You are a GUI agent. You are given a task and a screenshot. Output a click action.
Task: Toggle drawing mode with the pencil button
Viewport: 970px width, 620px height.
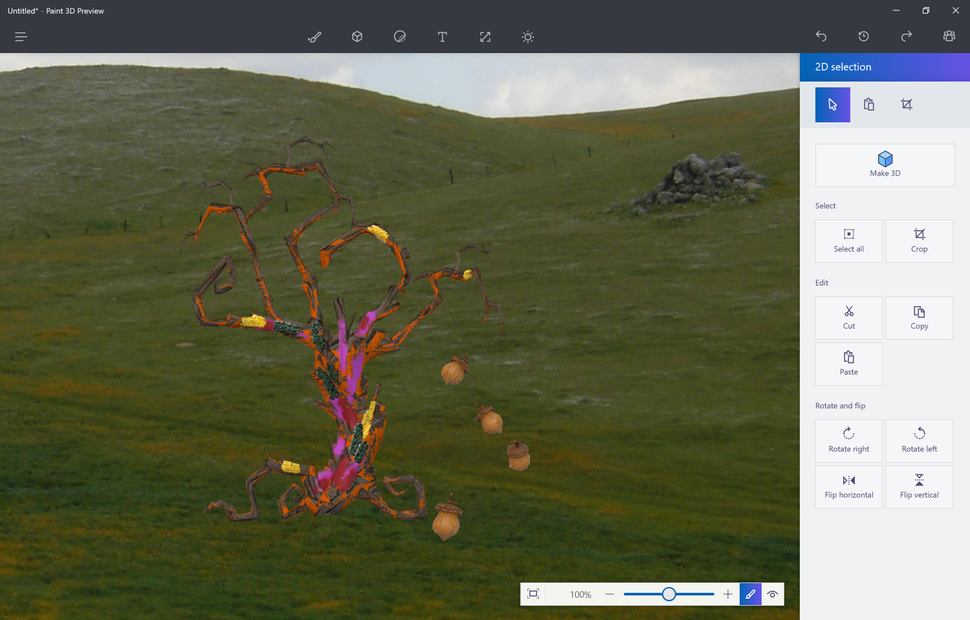tap(751, 594)
